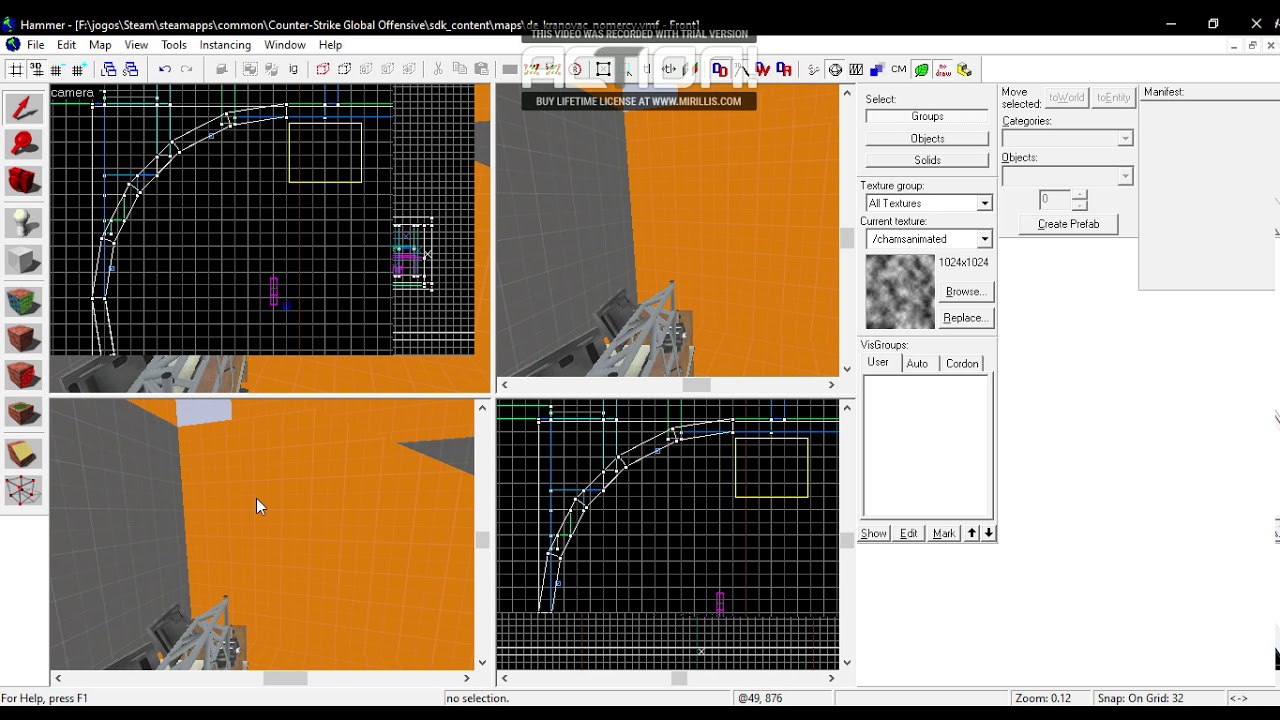Select the Apply Overlays tool

24,413
